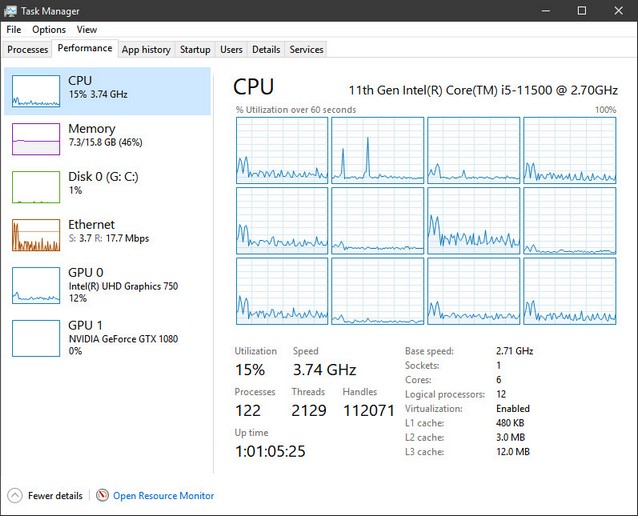Open the View menu

click(x=87, y=30)
